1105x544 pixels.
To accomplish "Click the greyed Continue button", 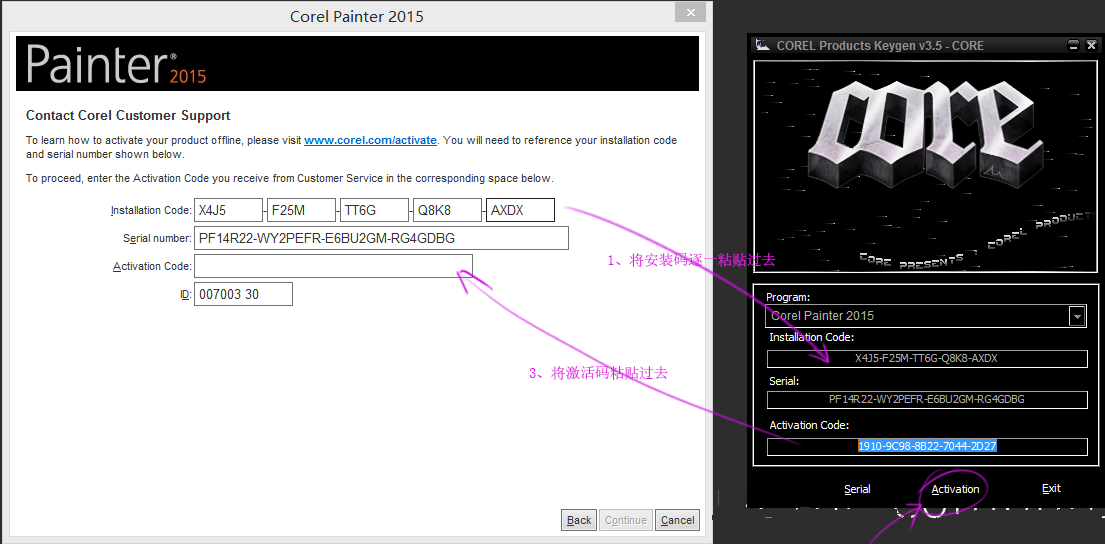I will point(626,520).
